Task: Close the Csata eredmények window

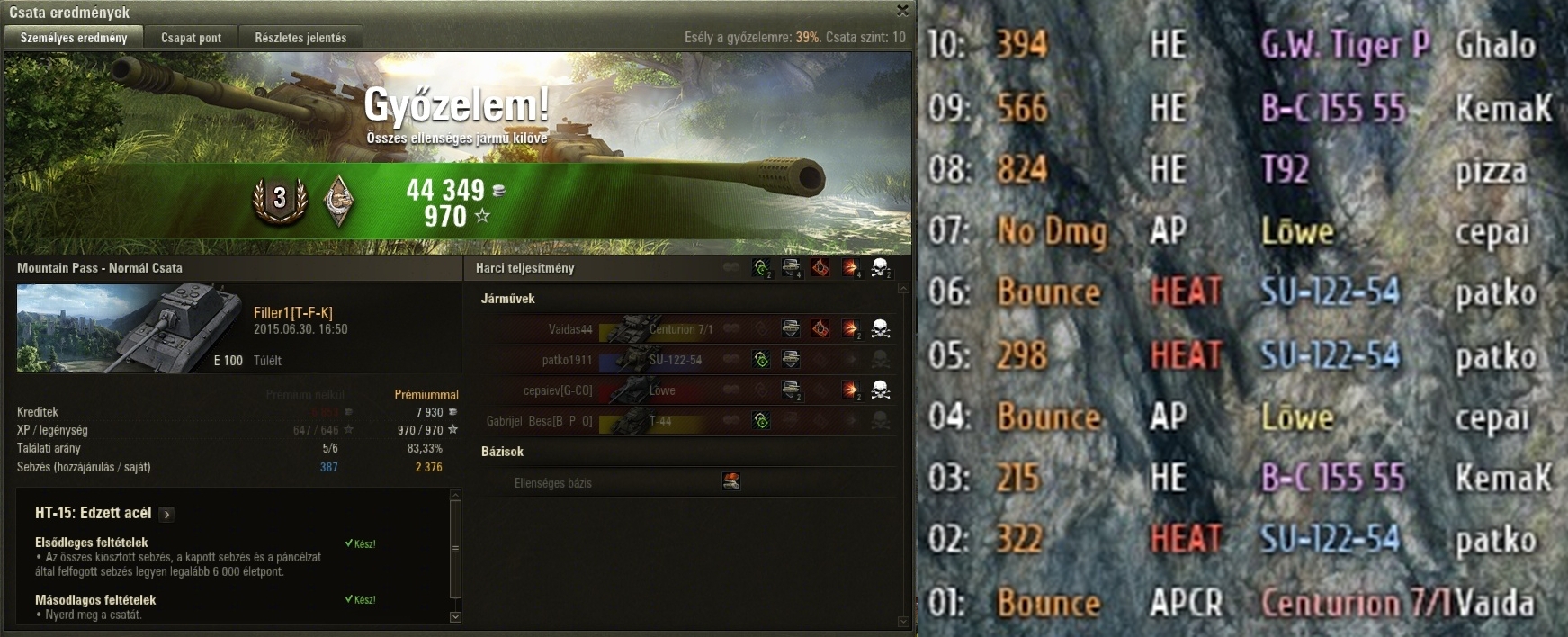Action: [902, 11]
